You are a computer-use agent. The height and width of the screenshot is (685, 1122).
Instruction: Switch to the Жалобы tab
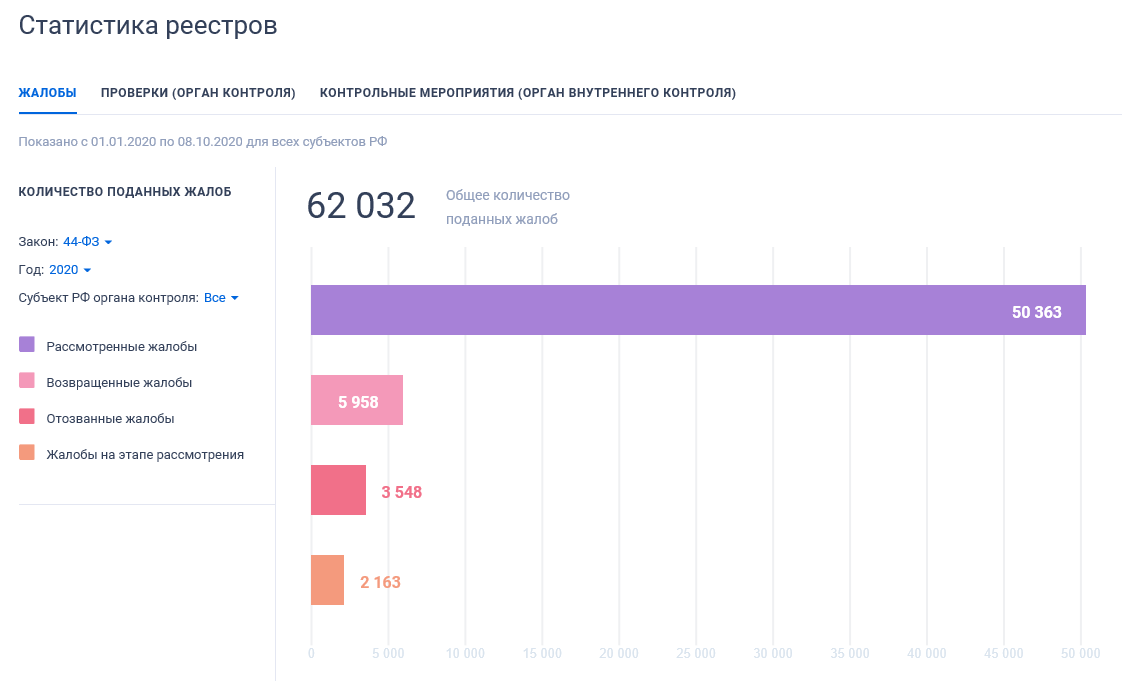47,92
